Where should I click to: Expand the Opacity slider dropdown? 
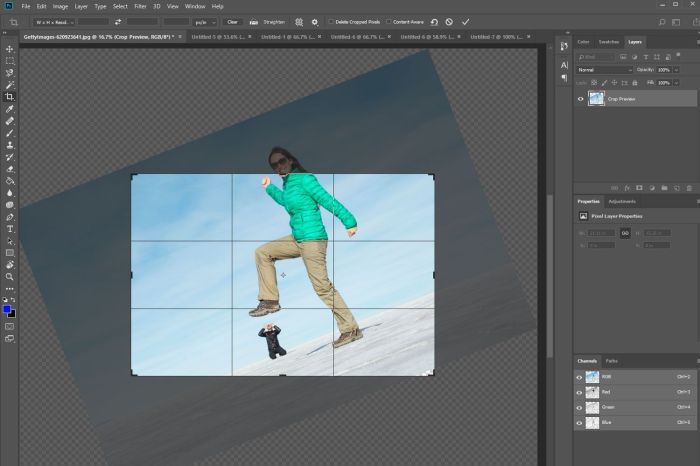[676, 70]
